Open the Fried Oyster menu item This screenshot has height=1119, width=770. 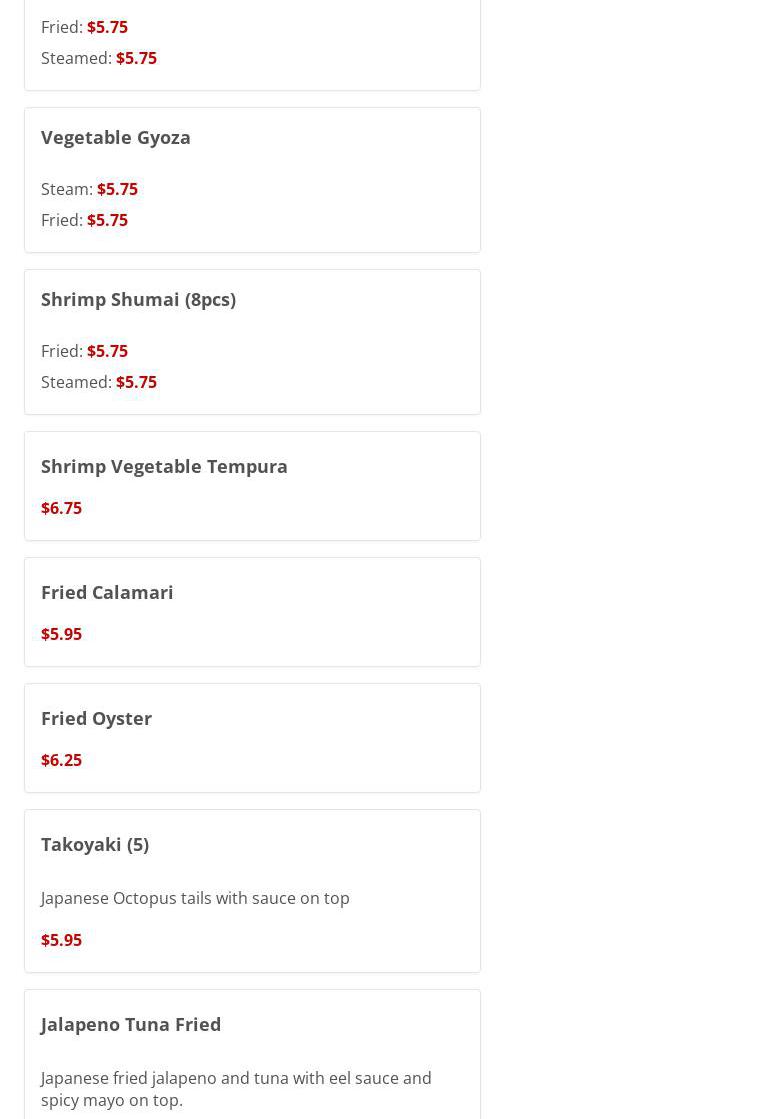tap(96, 718)
